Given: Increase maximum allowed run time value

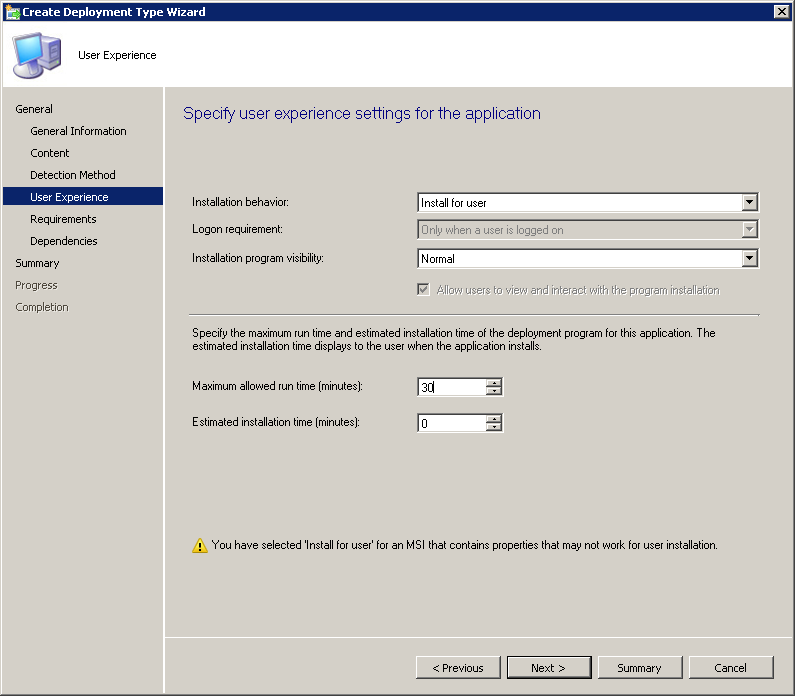Looking at the screenshot, I should 493,383.
